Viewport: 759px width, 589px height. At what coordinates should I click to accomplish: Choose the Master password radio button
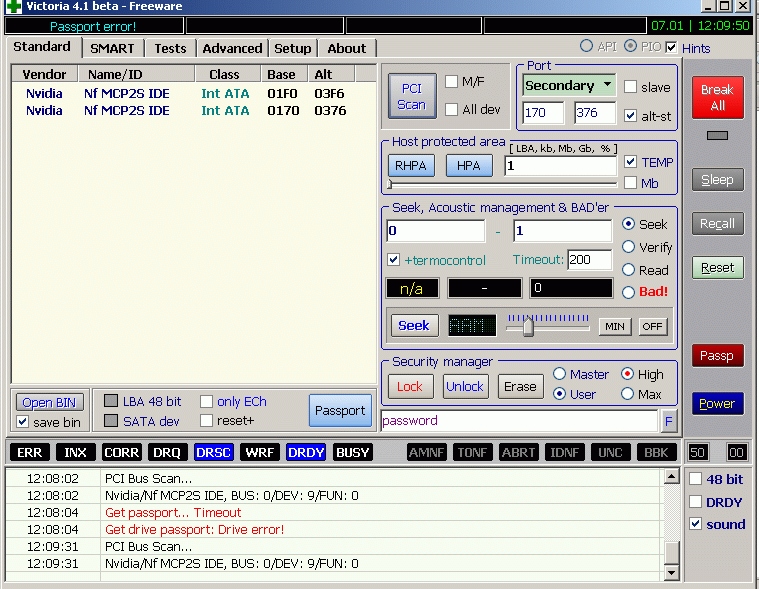[559, 374]
